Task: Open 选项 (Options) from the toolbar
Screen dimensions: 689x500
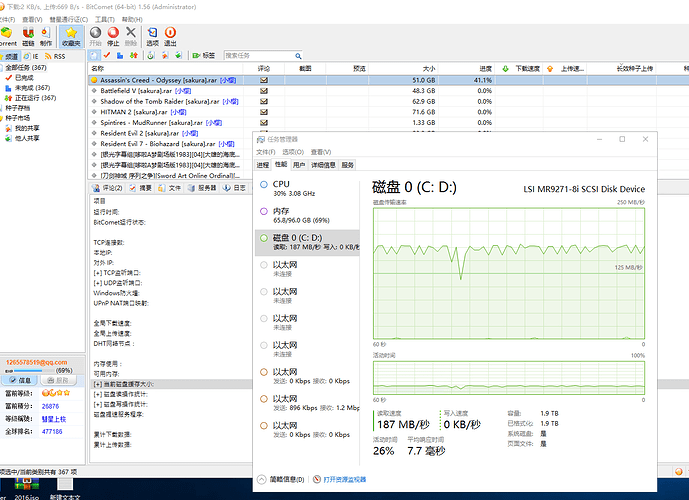Action: click(x=152, y=36)
